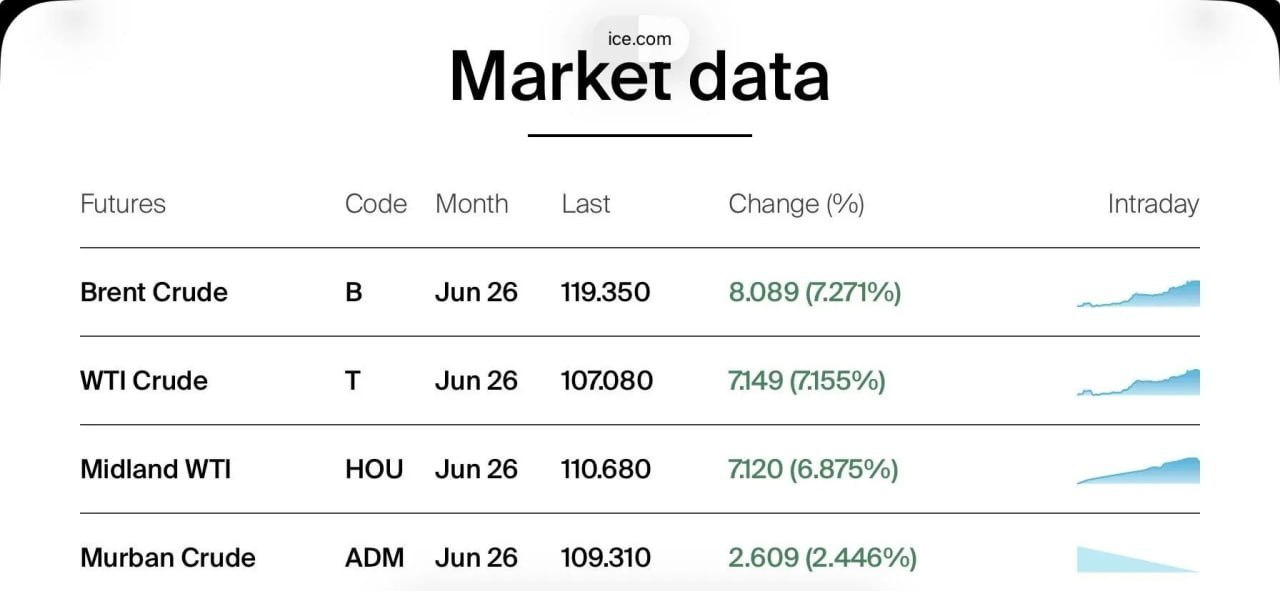This screenshot has width=1280, height=591.
Task: Open the Midland WTI futures contract
Action: (x=155, y=469)
